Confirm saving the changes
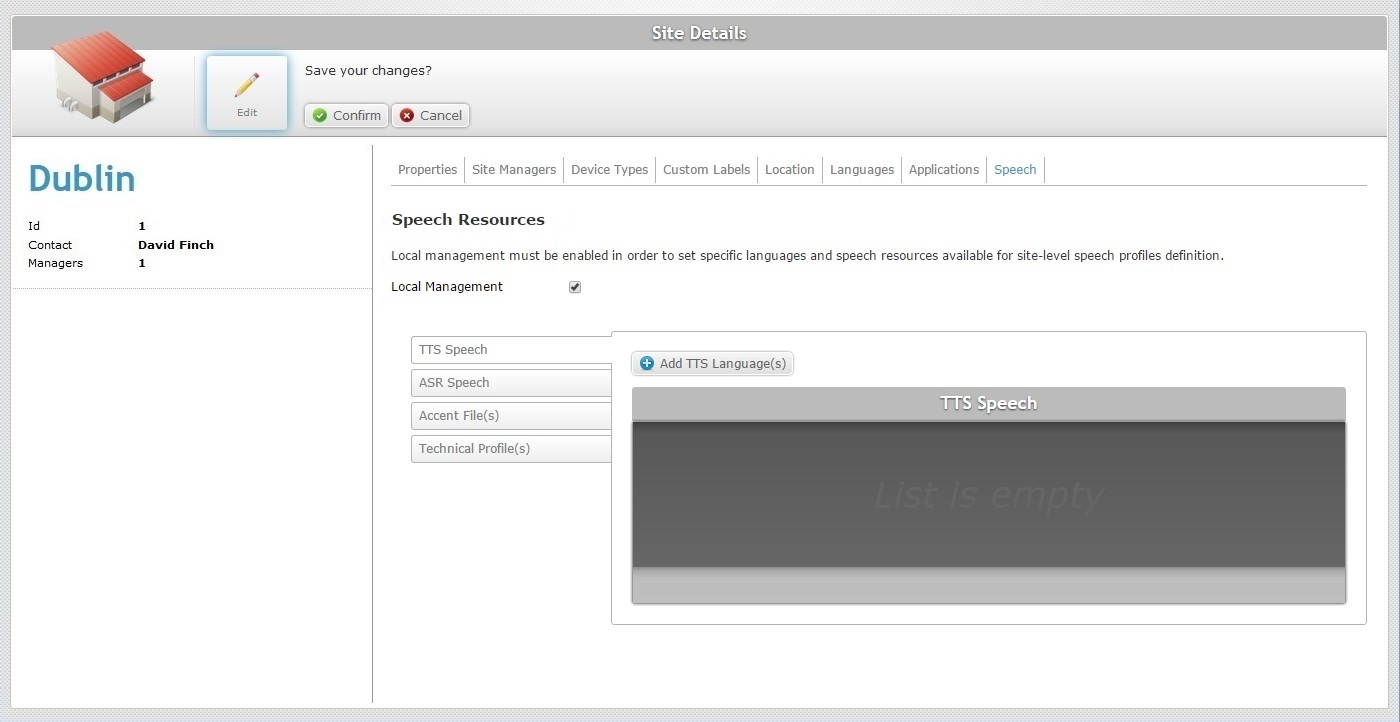This screenshot has width=1400, height=722. pos(346,115)
